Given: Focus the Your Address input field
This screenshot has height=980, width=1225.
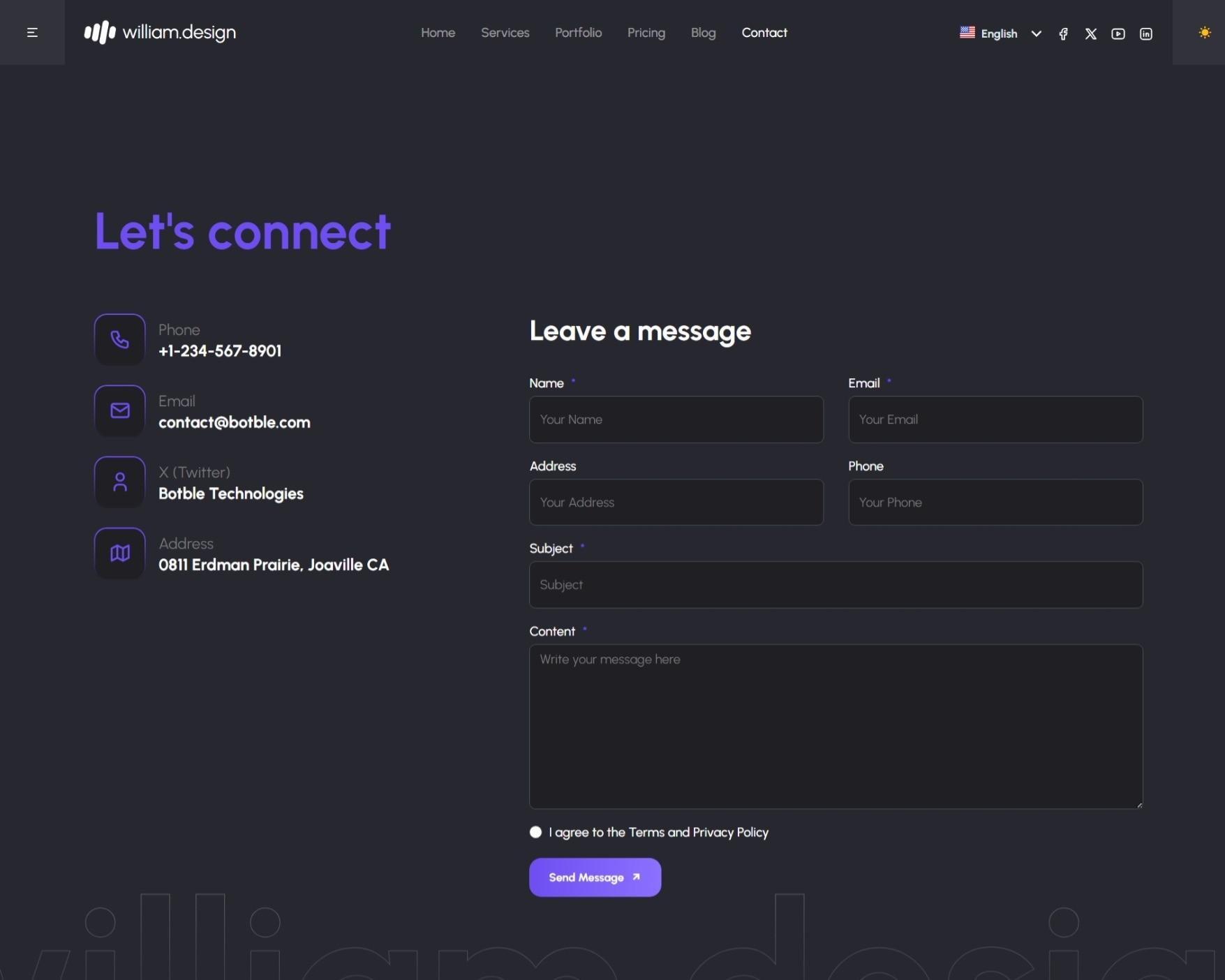Looking at the screenshot, I should [676, 502].
